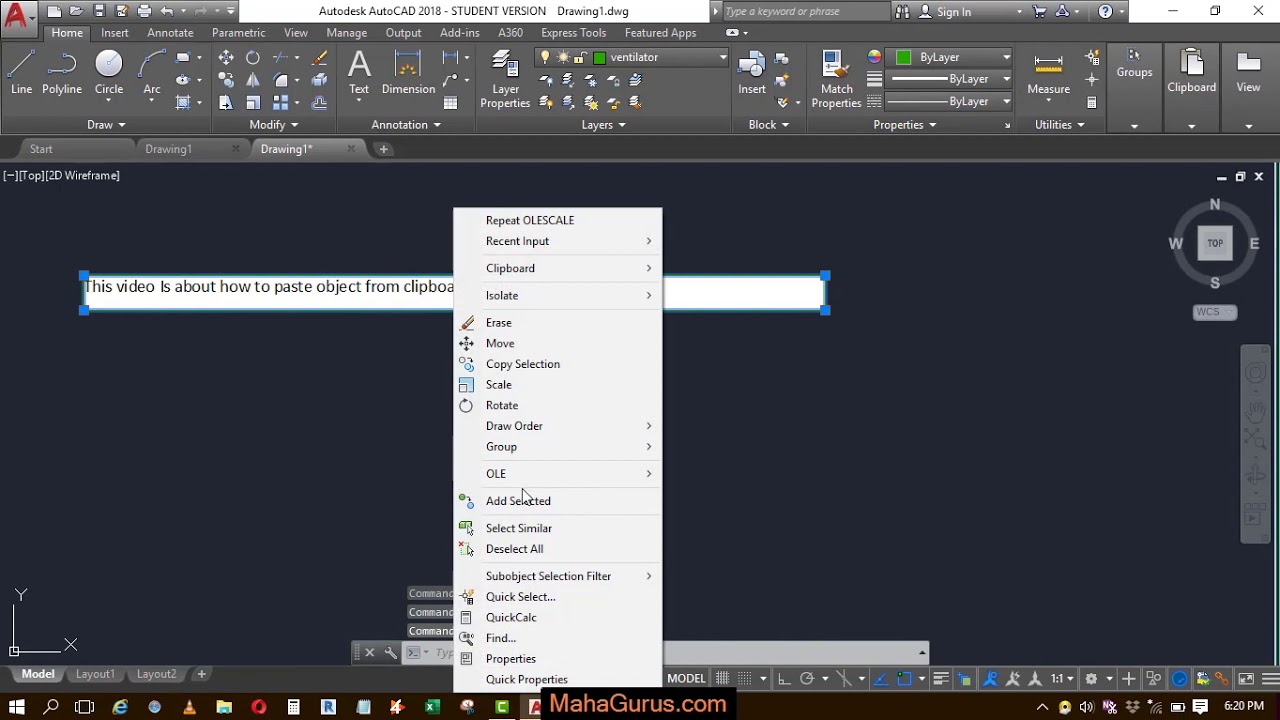The image size is (1280, 720).
Task: Toggle MODEL space button in status bar
Action: (x=686, y=679)
